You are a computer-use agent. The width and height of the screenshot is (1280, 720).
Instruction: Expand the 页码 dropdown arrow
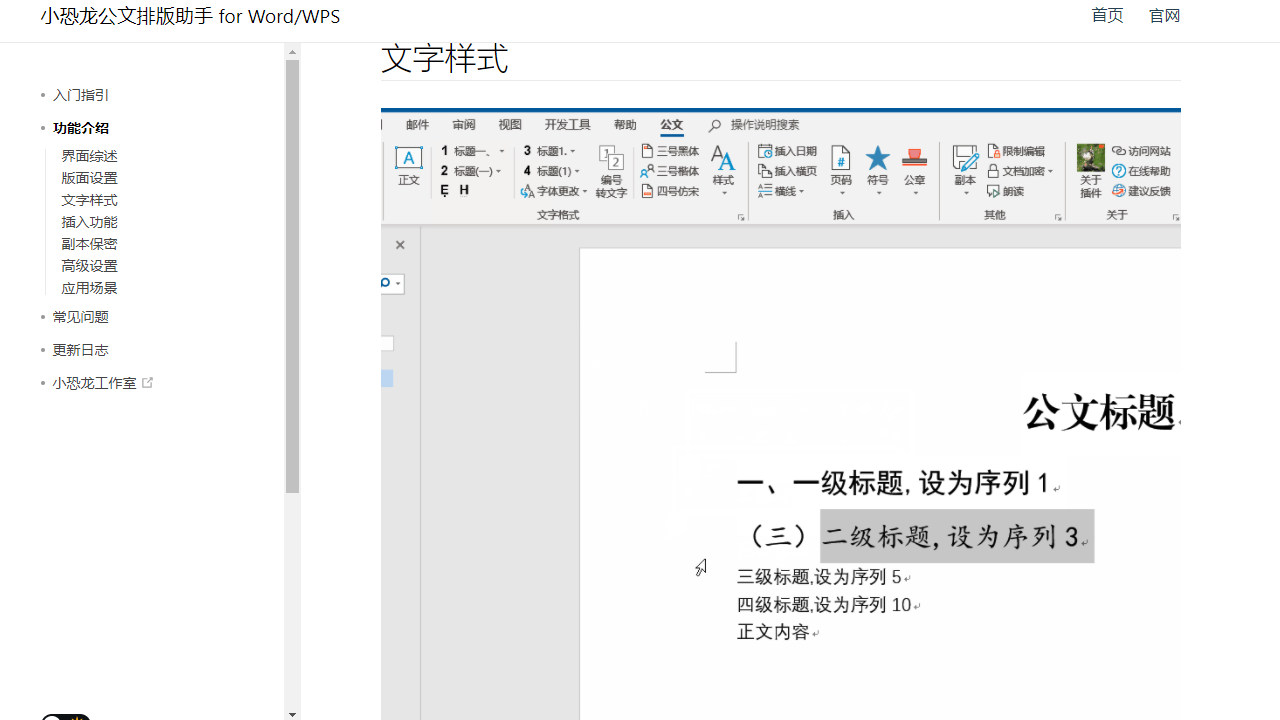840,192
